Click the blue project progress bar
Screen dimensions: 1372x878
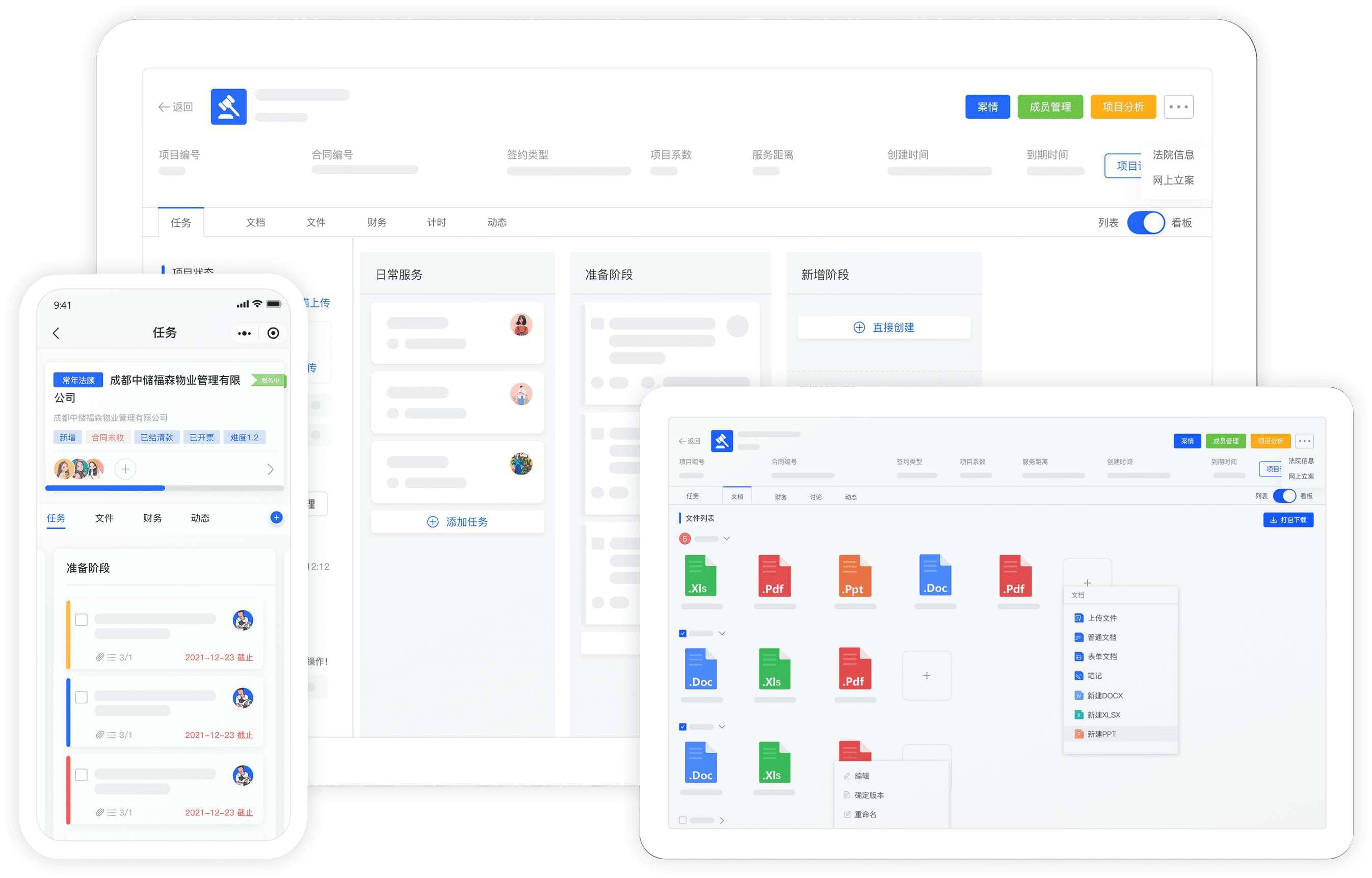click(105, 488)
